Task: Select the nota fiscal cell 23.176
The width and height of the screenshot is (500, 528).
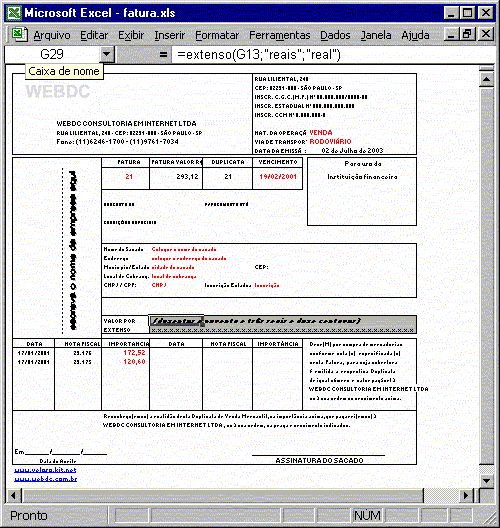Action: 82,353
